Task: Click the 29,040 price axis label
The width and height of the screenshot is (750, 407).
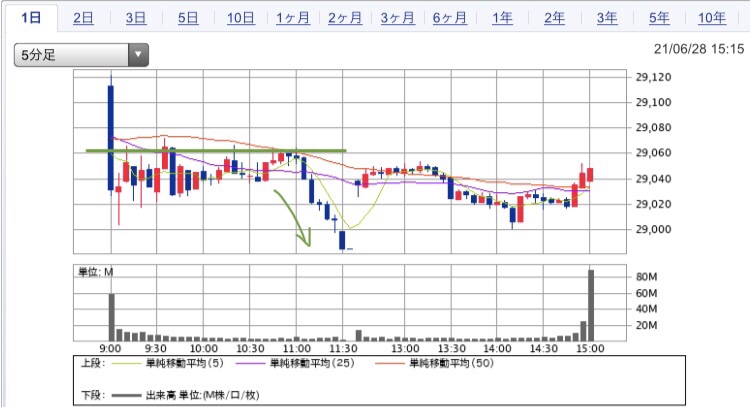Action: (653, 179)
